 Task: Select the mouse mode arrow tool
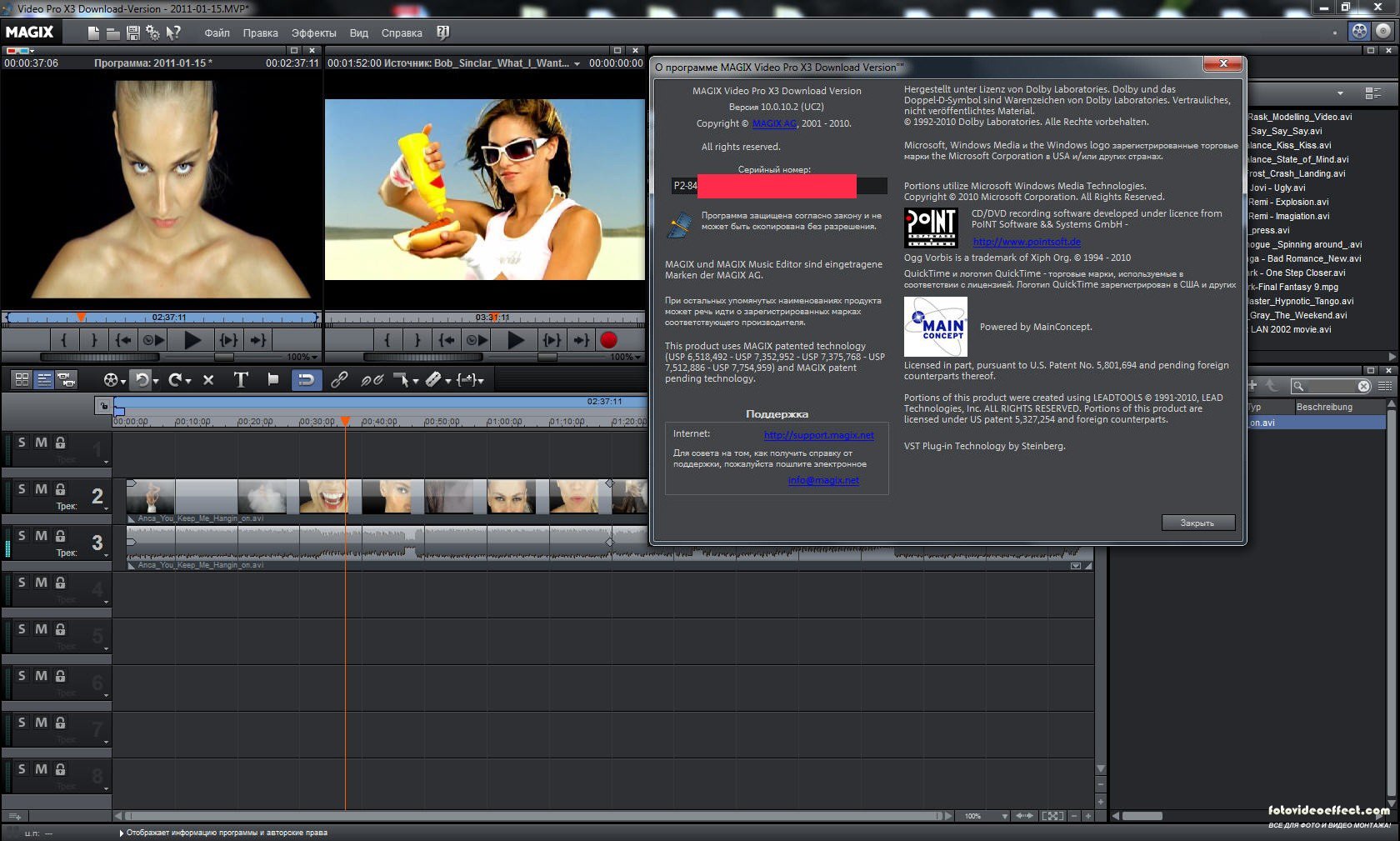pyautogui.click(x=402, y=379)
